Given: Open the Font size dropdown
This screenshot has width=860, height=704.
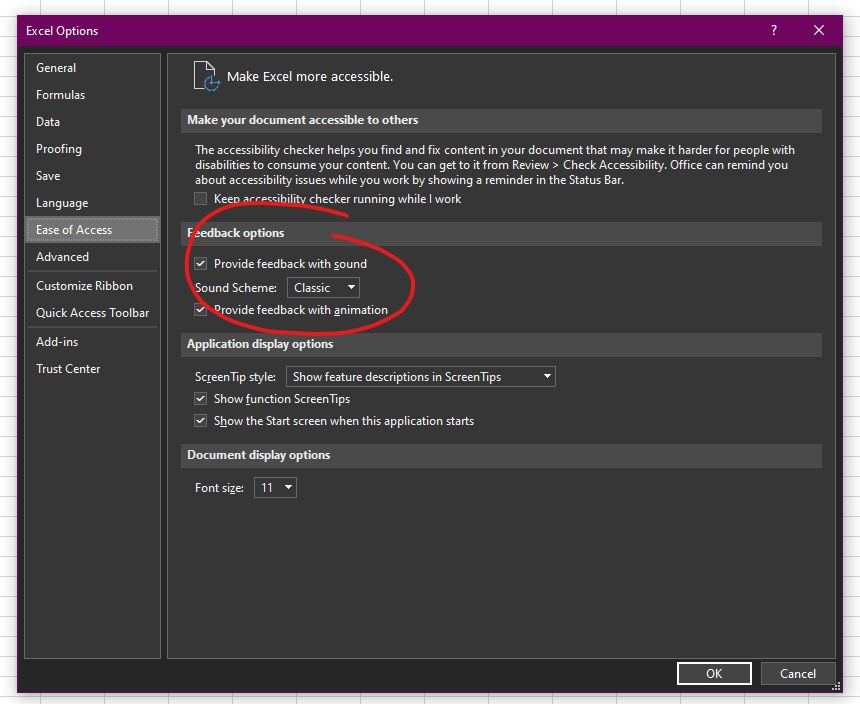Looking at the screenshot, I should tap(275, 487).
